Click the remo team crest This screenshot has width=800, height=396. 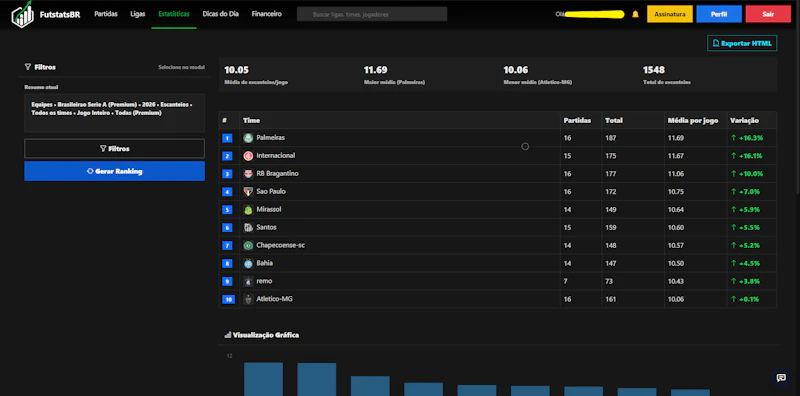[x=248, y=281]
